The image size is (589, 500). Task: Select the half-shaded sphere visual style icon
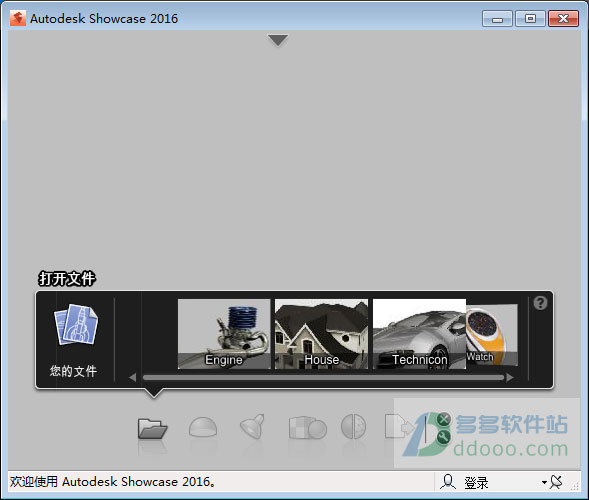point(353,426)
